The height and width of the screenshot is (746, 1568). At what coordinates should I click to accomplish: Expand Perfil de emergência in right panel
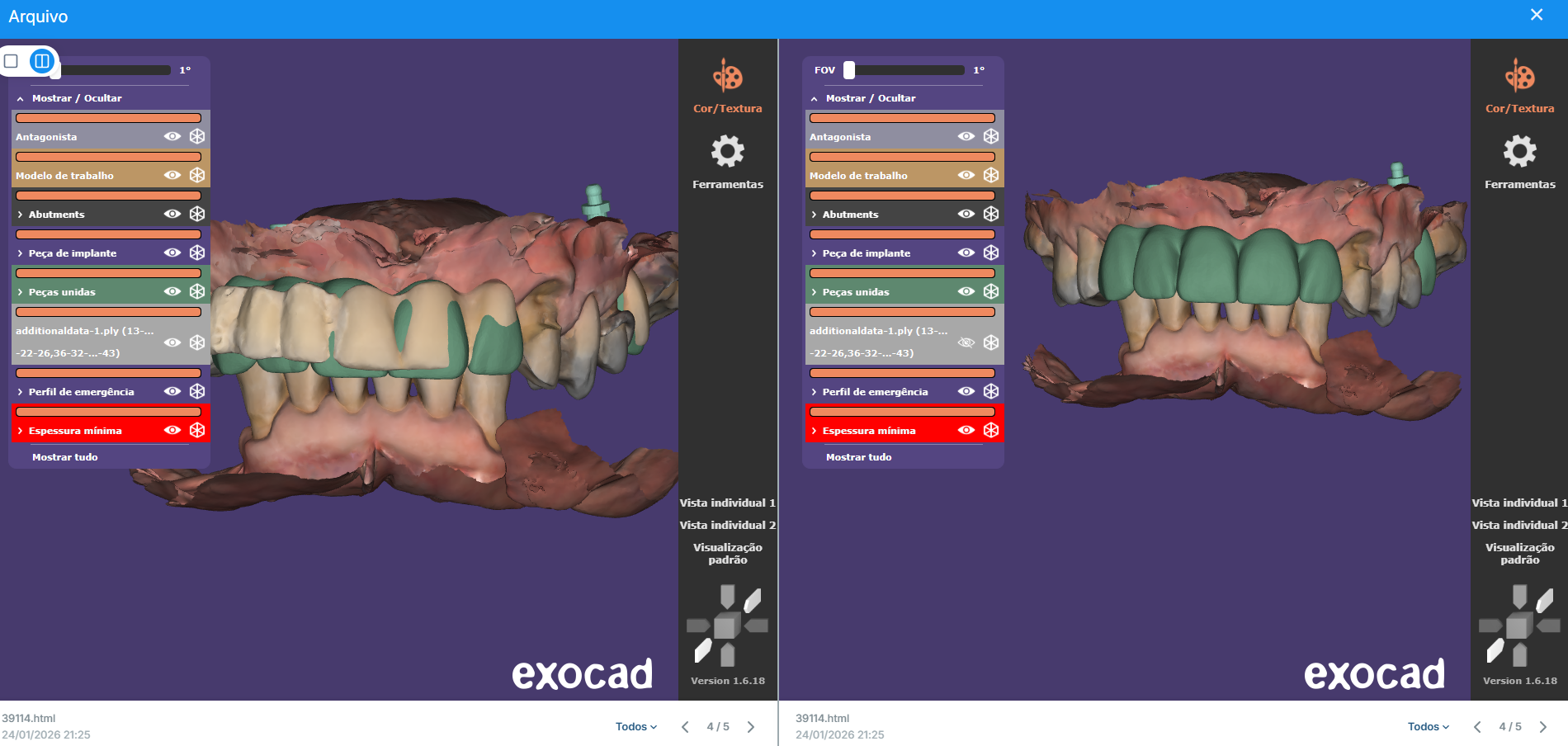[x=814, y=392]
